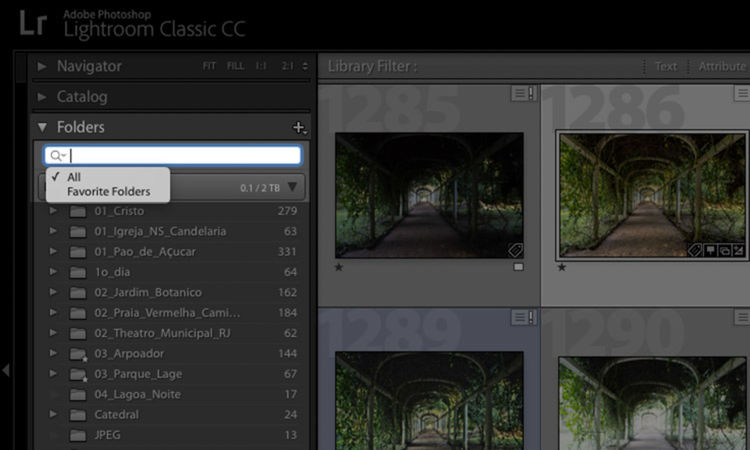Expand the Catedral folder
Image resolution: width=750 pixels, height=450 pixels.
tap(53, 414)
